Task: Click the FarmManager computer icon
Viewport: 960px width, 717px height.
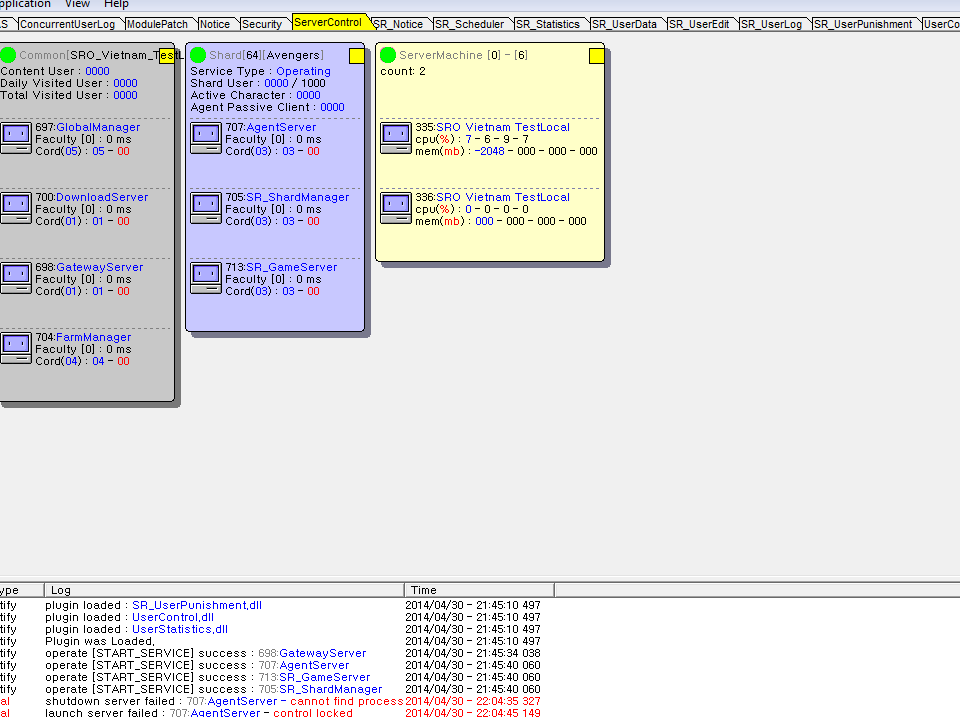Action: (15, 348)
